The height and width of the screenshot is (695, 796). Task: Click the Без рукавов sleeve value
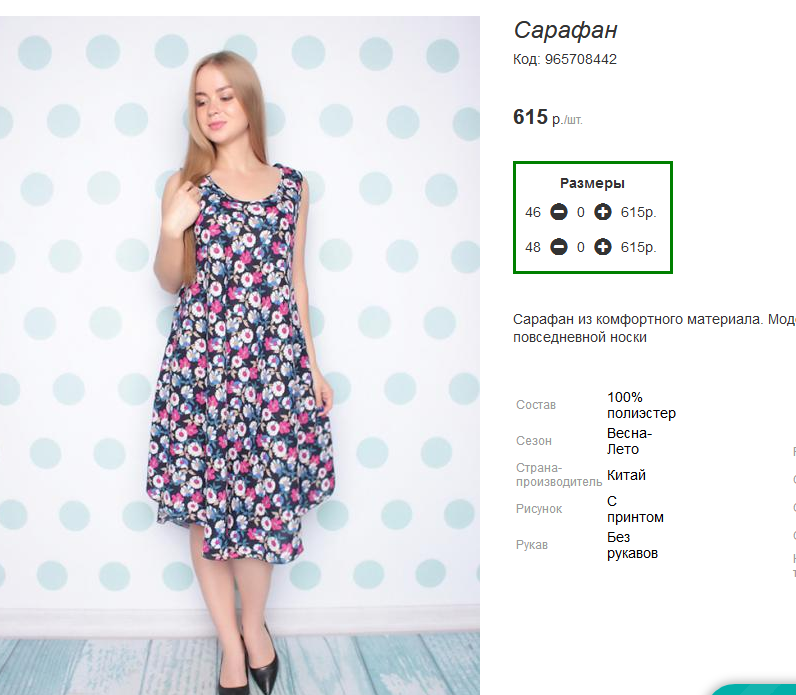(x=632, y=545)
